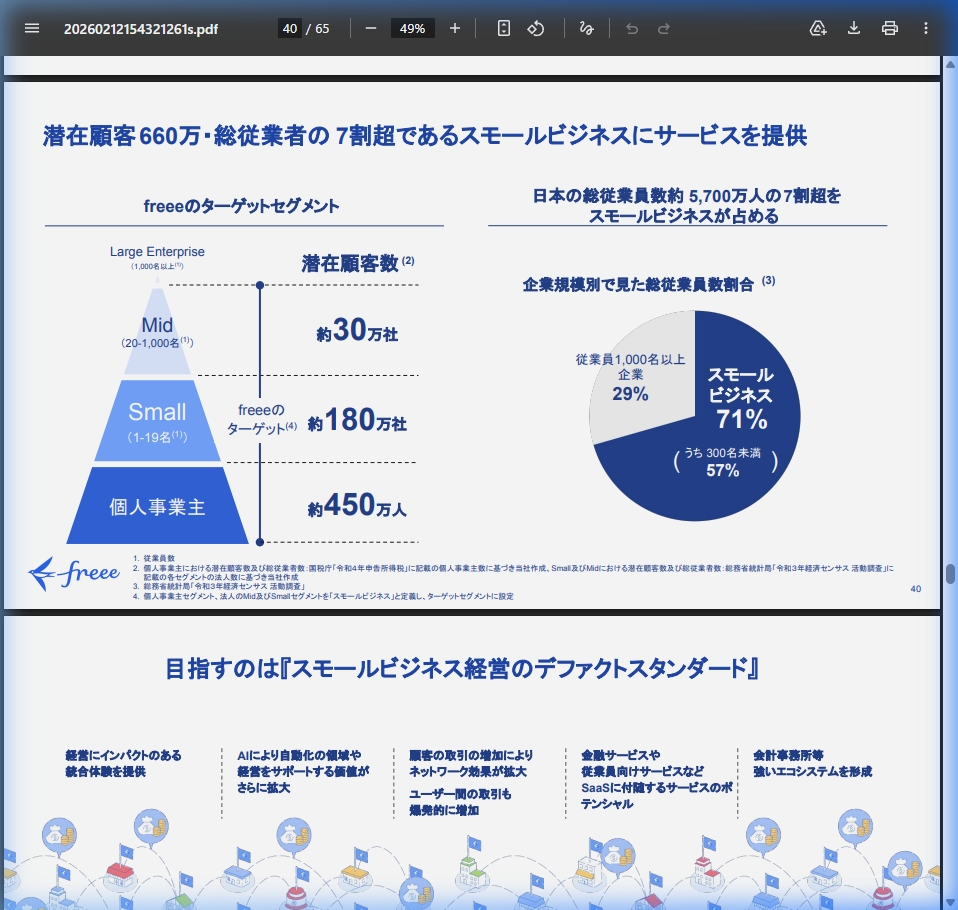Click the '潜在顧客数' label
This screenshot has width=958, height=910.
pos(350,263)
